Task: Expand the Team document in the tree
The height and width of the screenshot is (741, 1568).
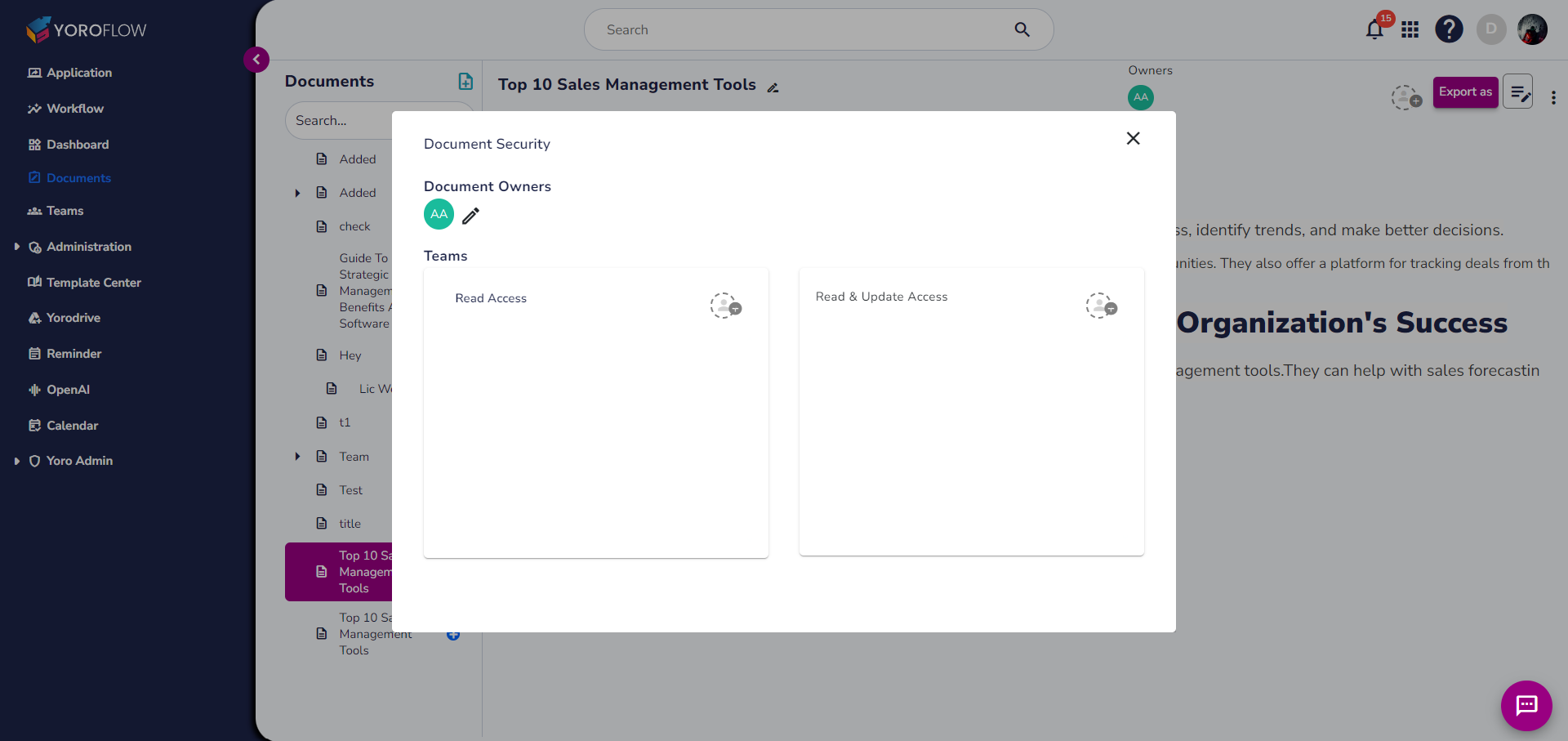Action: (x=297, y=456)
